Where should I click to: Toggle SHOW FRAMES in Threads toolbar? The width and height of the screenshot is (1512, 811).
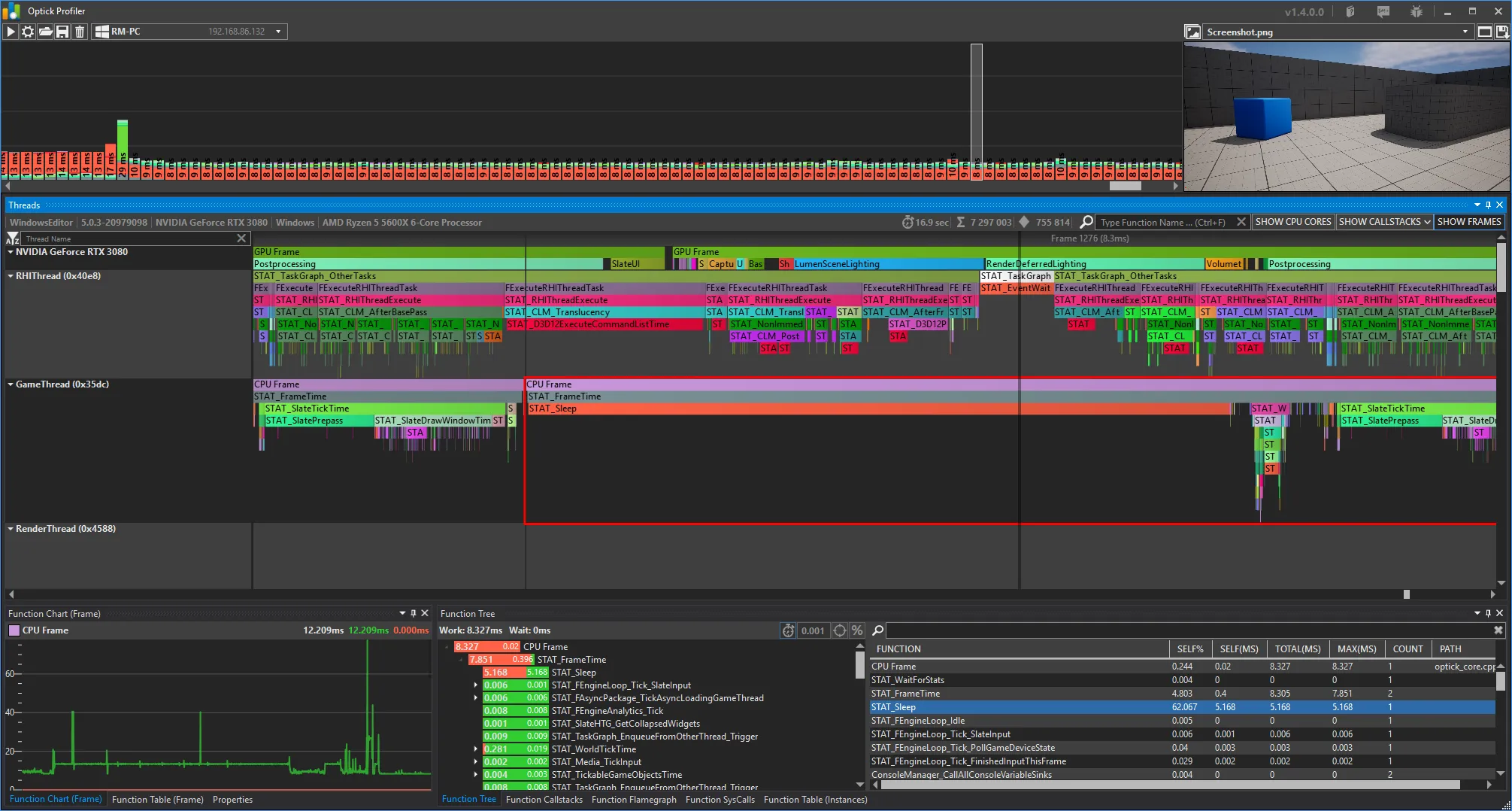[x=1468, y=221]
